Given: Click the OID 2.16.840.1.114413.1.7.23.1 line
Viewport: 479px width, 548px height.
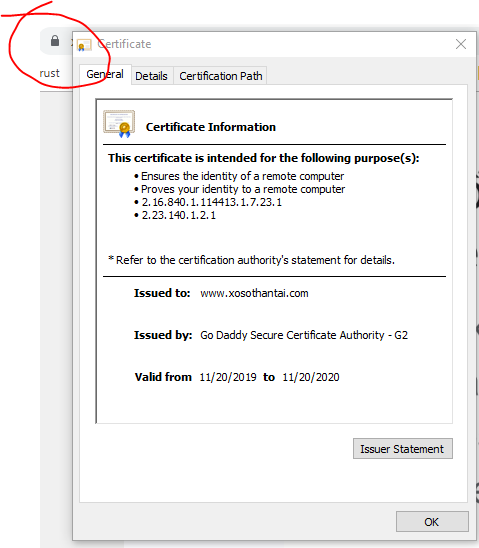Looking at the screenshot, I should click(211, 202).
